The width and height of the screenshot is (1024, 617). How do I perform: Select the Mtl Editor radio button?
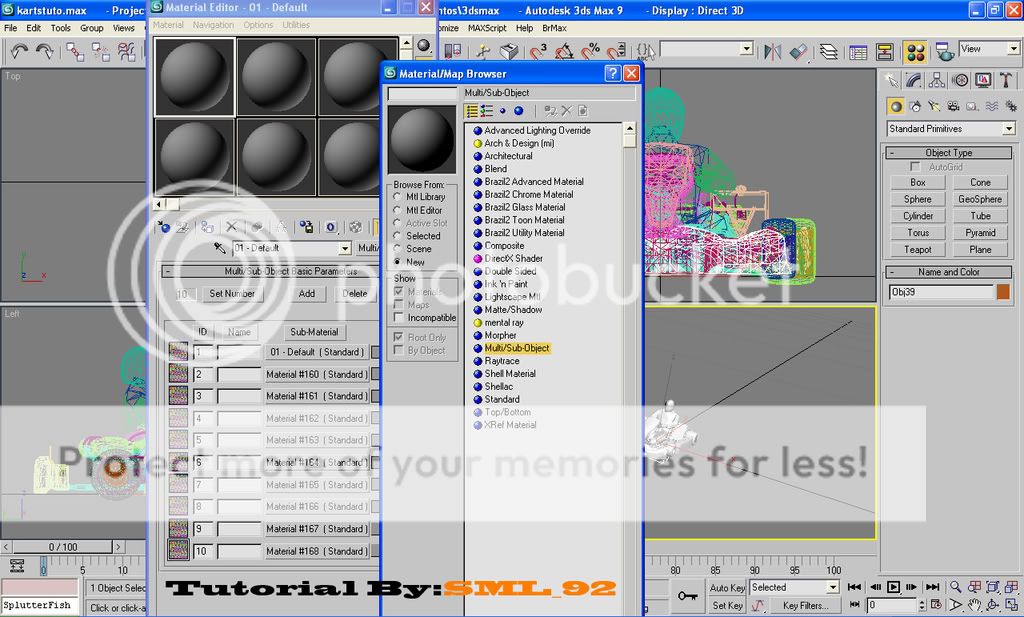[397, 210]
